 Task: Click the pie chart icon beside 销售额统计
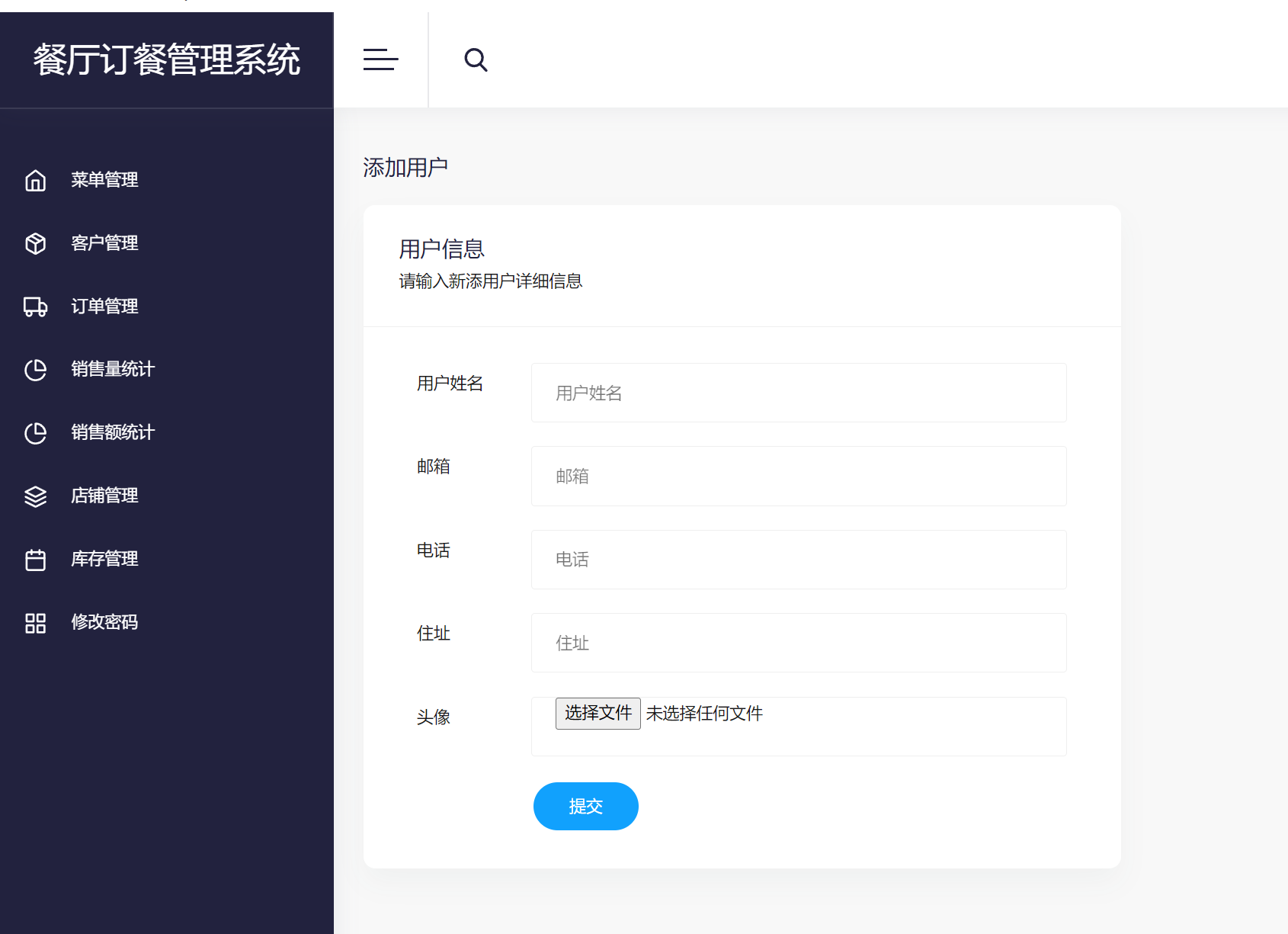click(36, 433)
